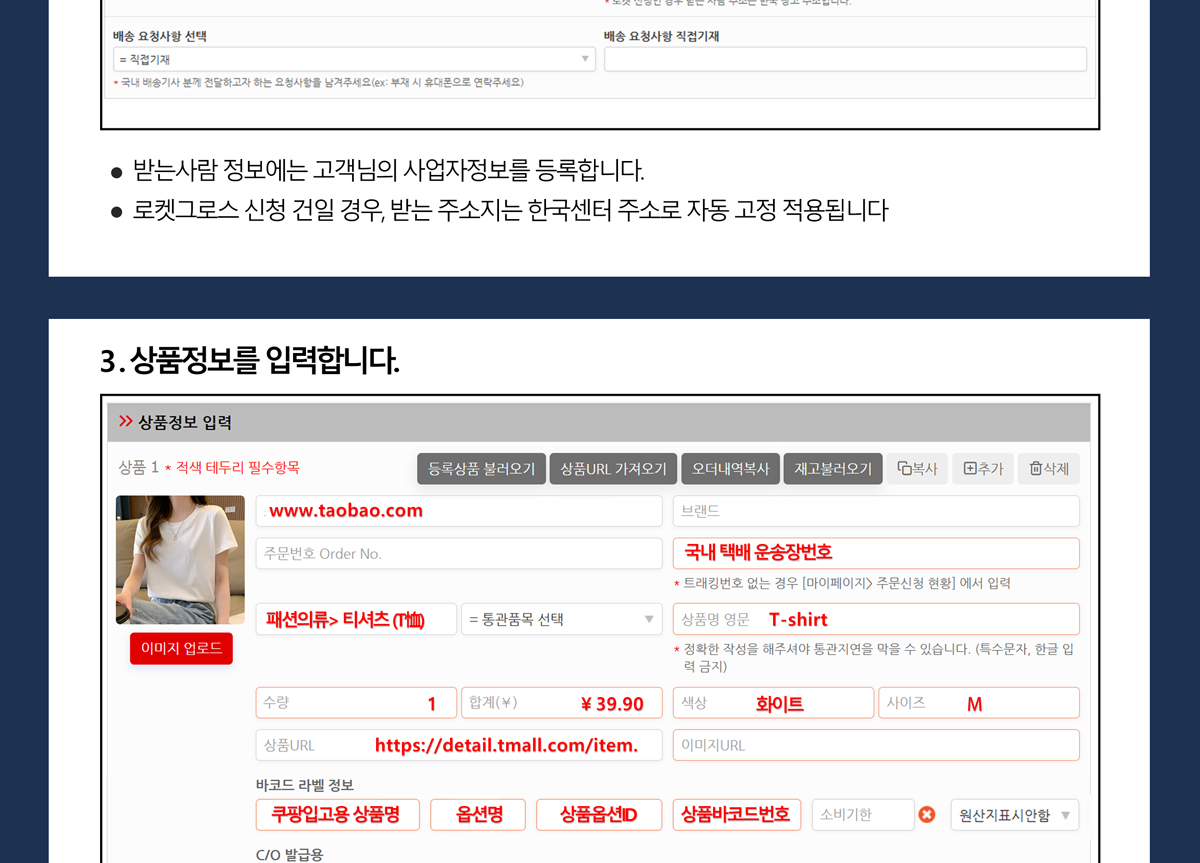Click the 오더내역복사 button
The image size is (1200, 863).
pos(730,469)
